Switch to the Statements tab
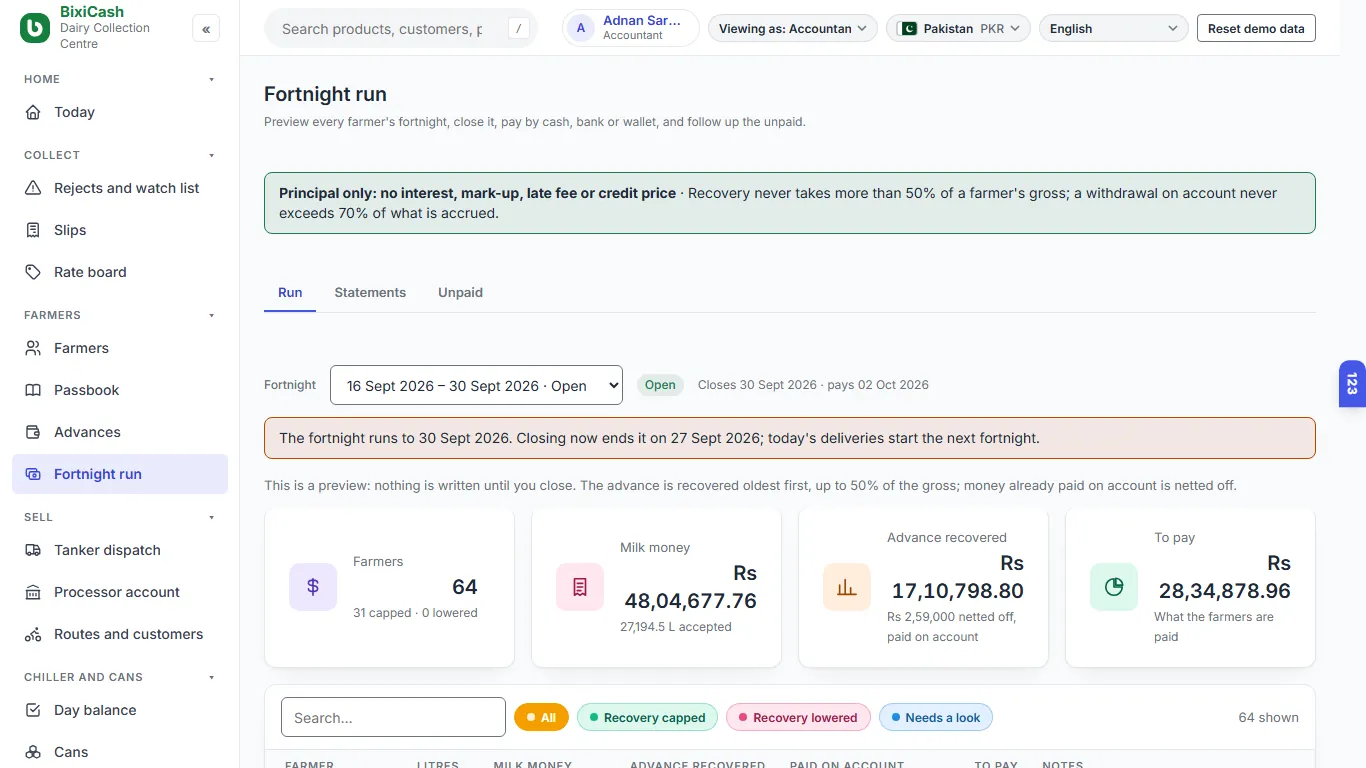Image resolution: width=1366 pixels, height=768 pixels. pos(370,292)
